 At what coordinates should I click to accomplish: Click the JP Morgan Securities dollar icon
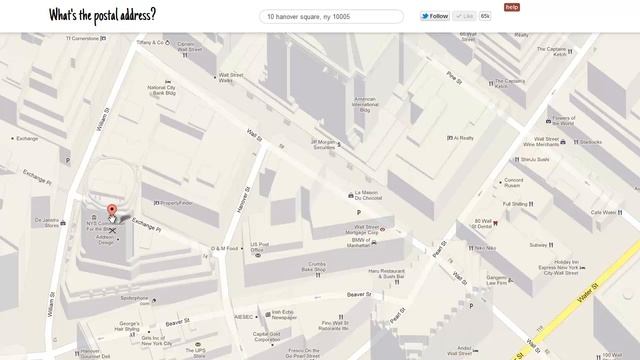pos(339,144)
